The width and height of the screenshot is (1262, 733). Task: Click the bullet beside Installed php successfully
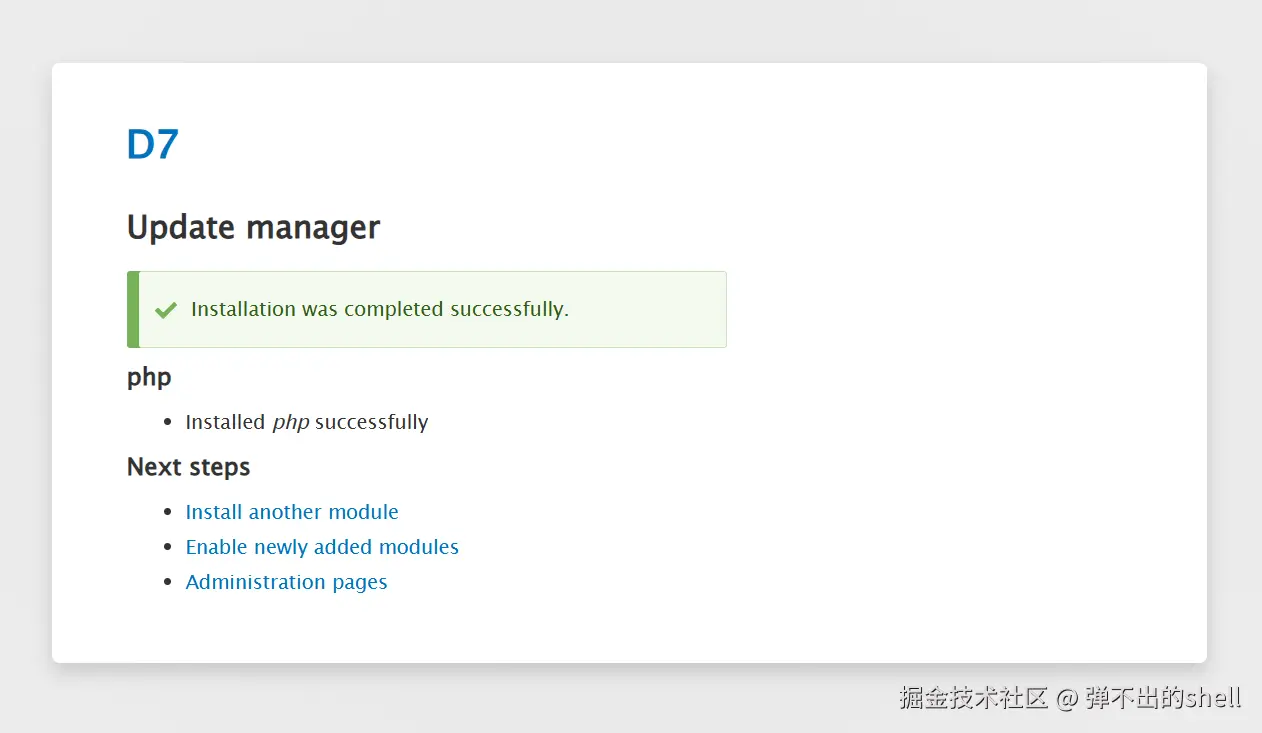(168, 422)
